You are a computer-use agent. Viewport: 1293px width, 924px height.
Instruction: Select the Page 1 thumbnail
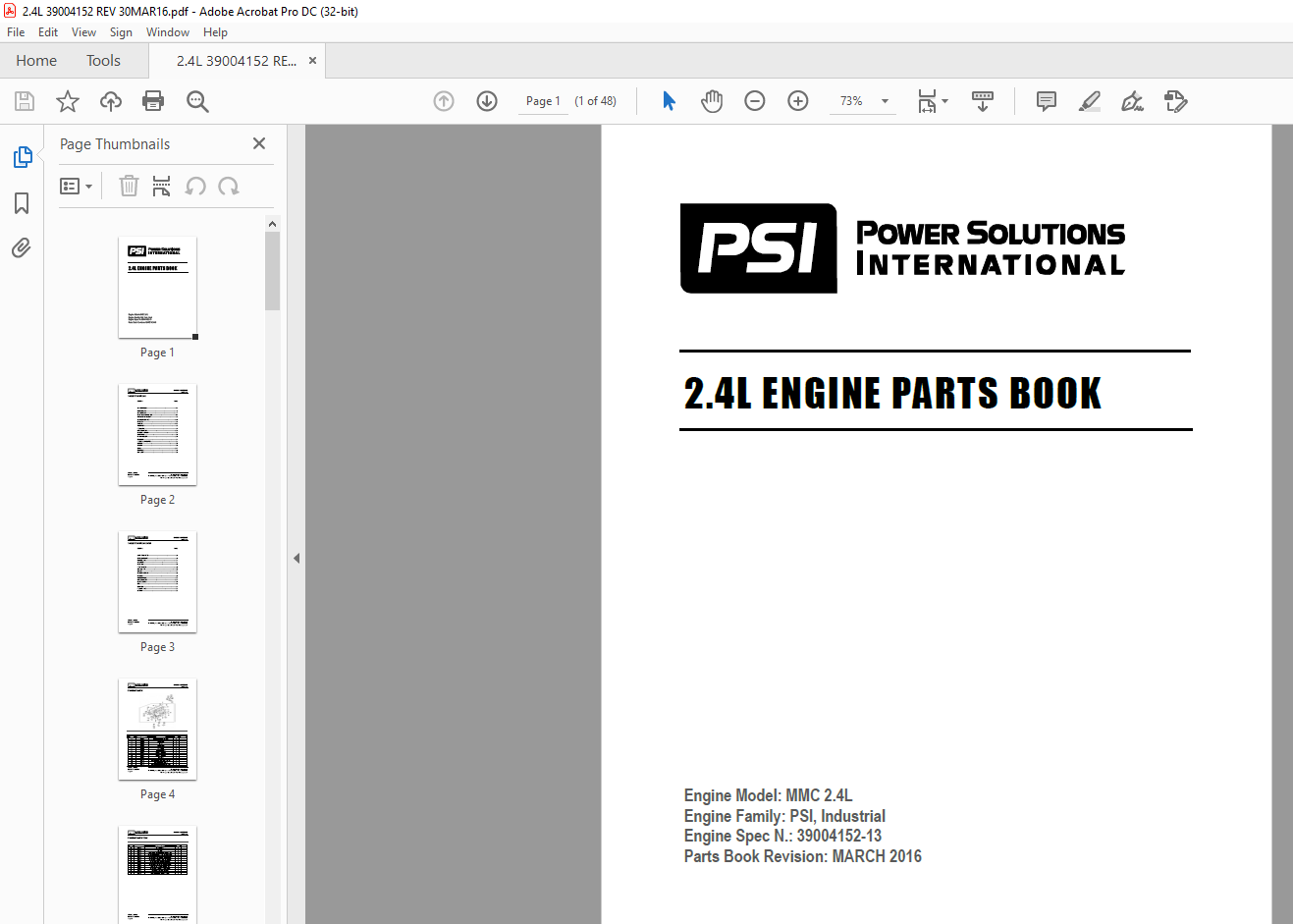(157, 288)
